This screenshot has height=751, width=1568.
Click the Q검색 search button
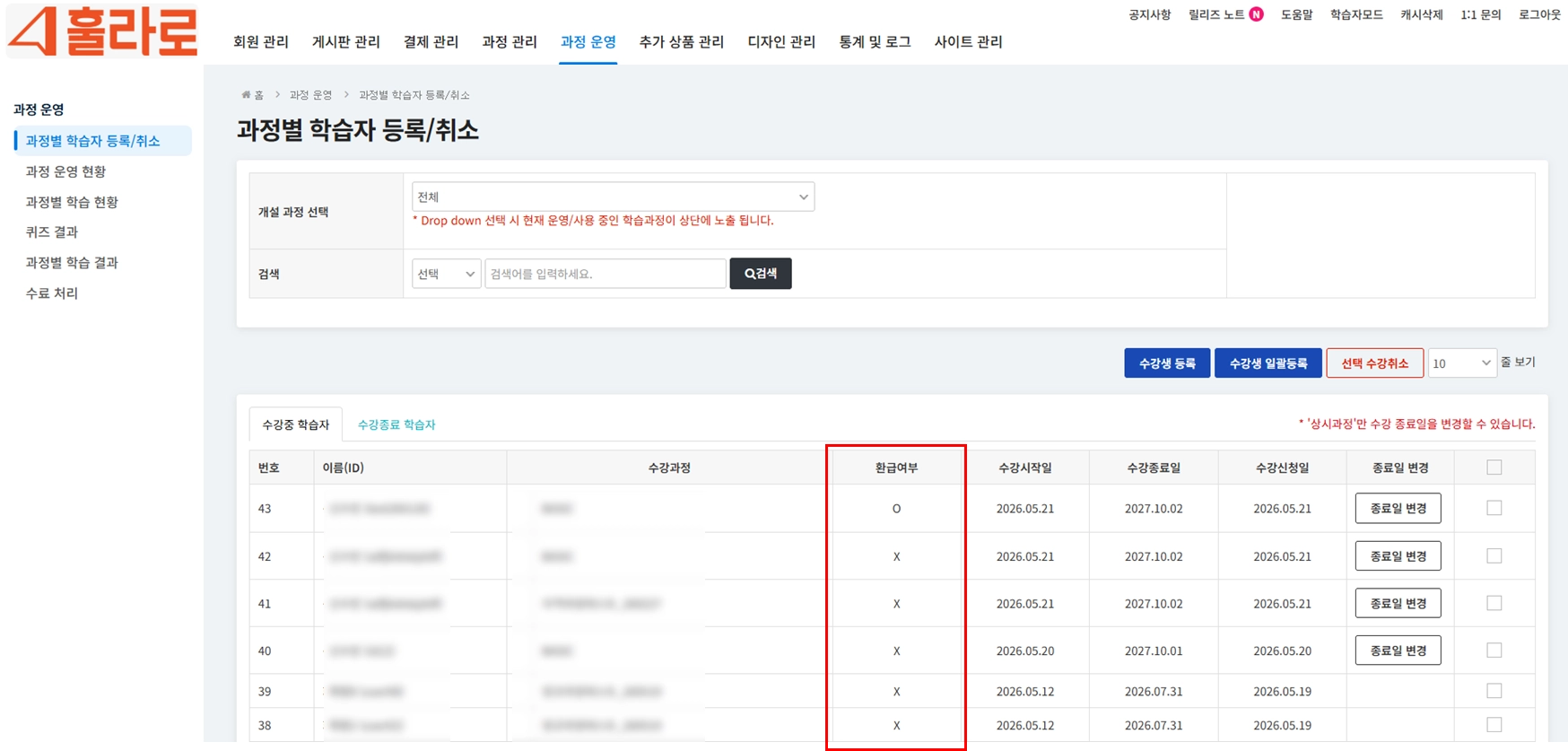point(761,274)
